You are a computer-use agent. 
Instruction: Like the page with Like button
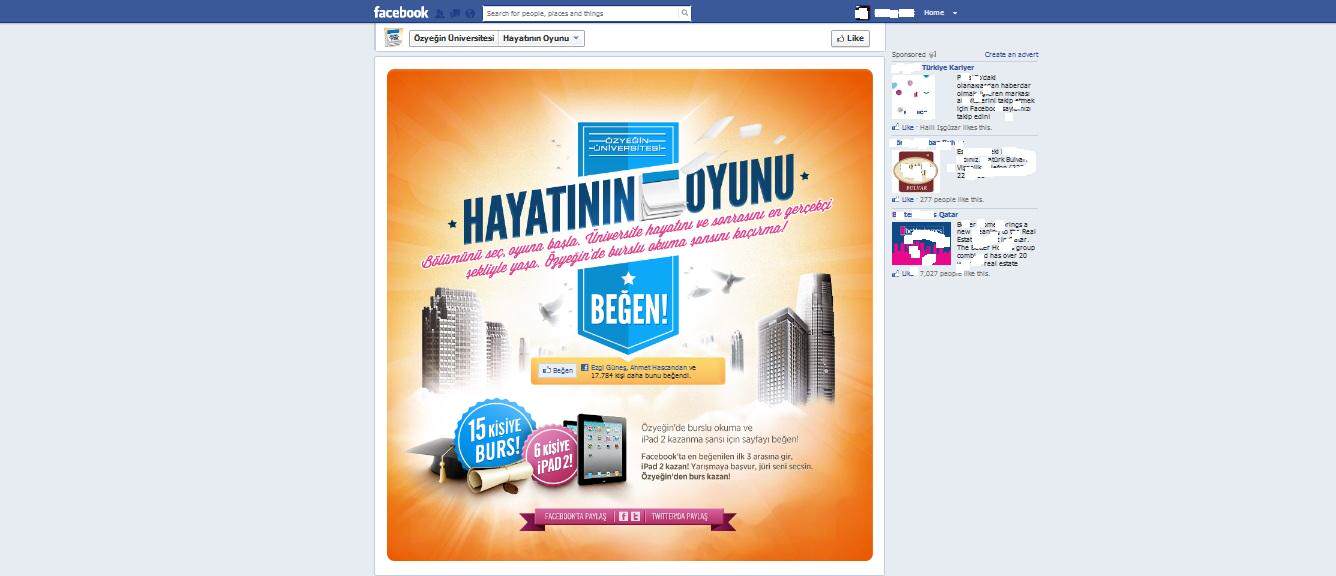pos(850,38)
